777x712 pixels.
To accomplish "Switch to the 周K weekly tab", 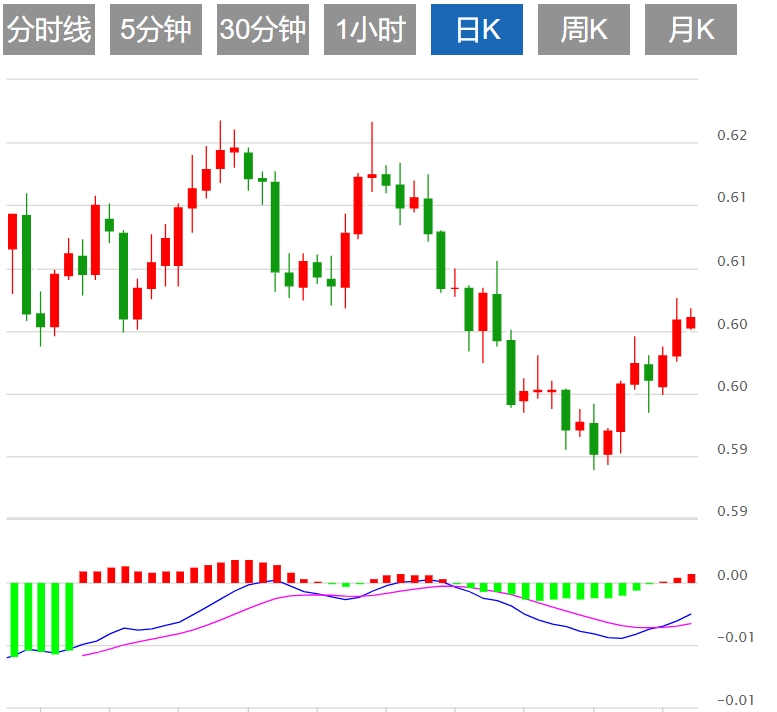I will coord(584,29).
